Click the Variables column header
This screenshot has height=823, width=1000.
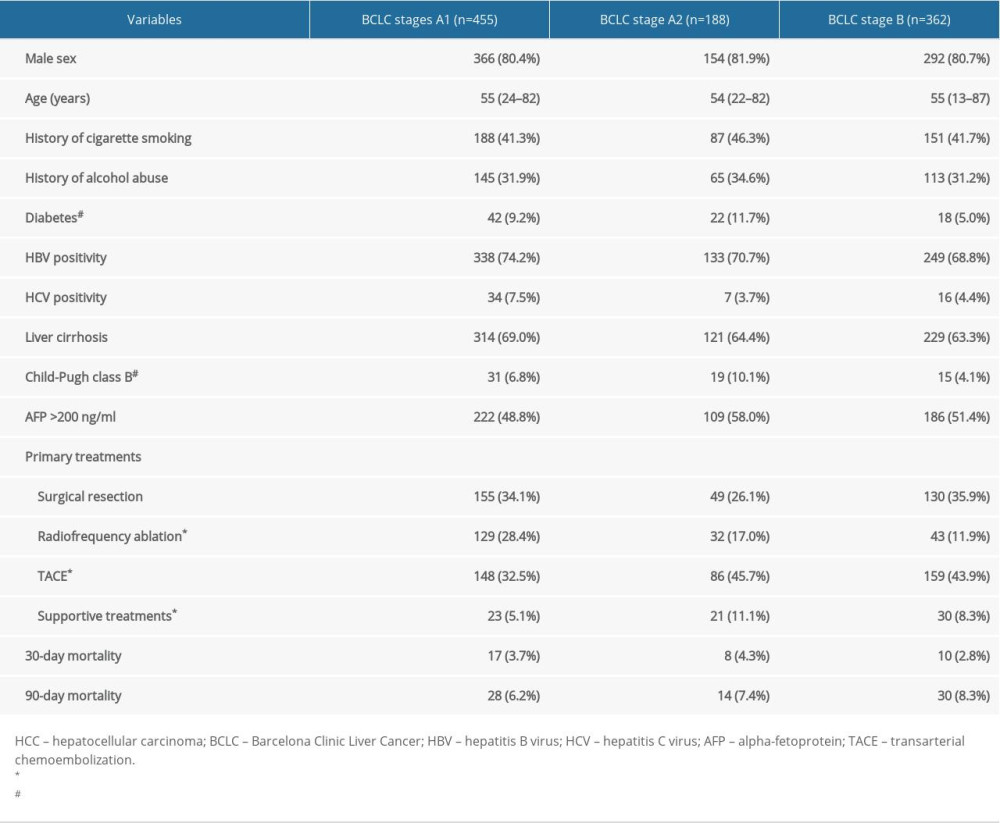[x=154, y=19]
